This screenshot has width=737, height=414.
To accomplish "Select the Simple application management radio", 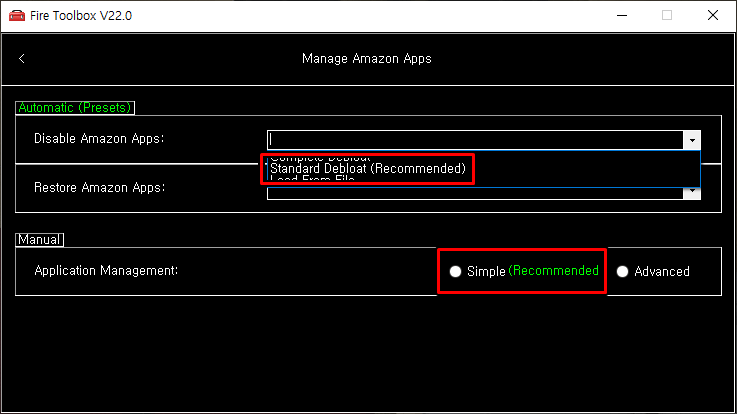I will 455,272.
